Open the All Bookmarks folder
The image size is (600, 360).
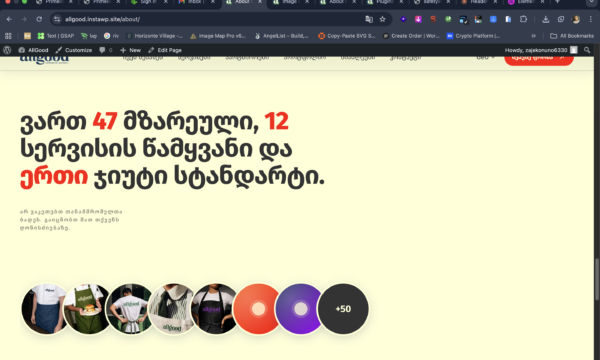pyautogui.click(x=572, y=36)
